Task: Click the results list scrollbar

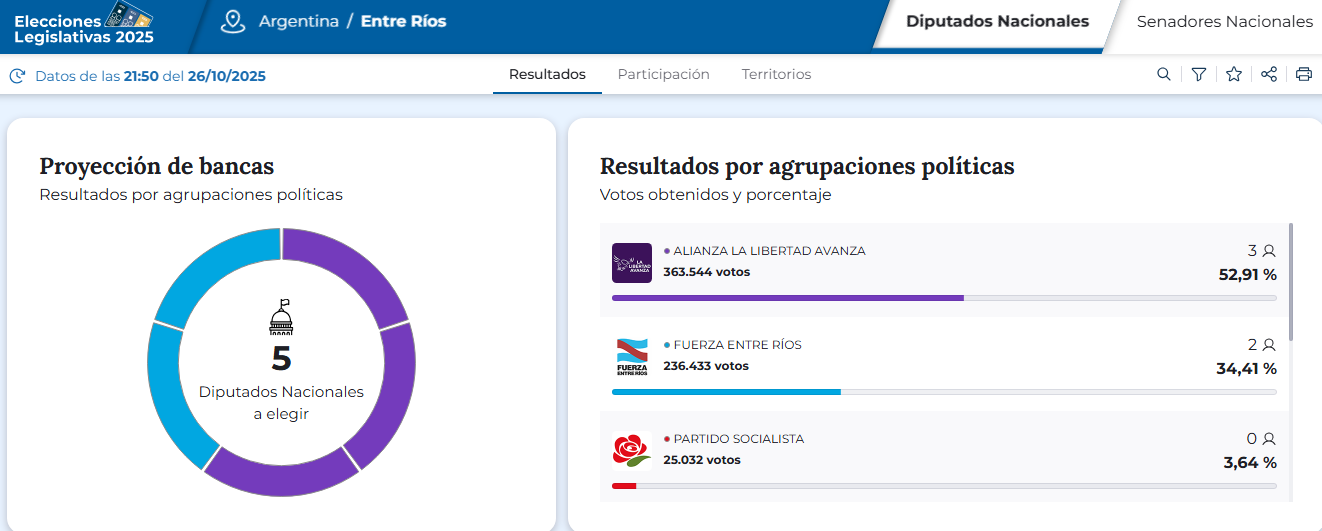Action: (x=1290, y=282)
